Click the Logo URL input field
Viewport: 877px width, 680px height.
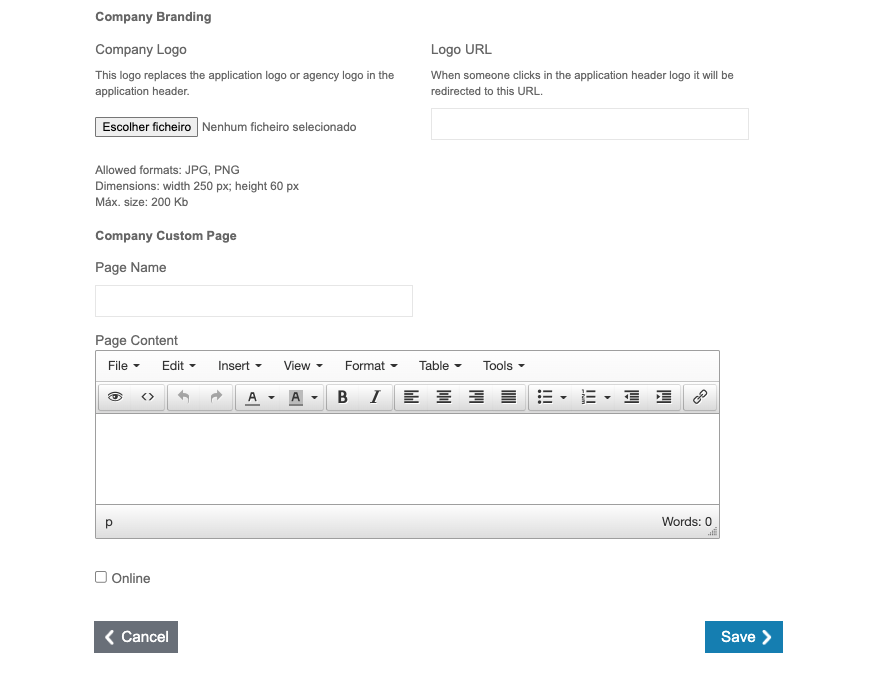point(589,124)
